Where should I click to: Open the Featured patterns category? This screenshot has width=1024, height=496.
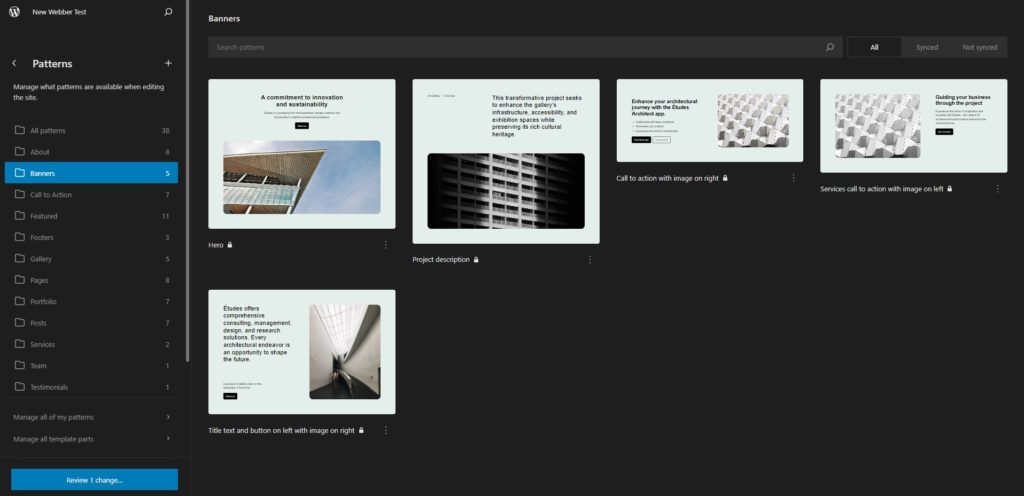[44, 216]
